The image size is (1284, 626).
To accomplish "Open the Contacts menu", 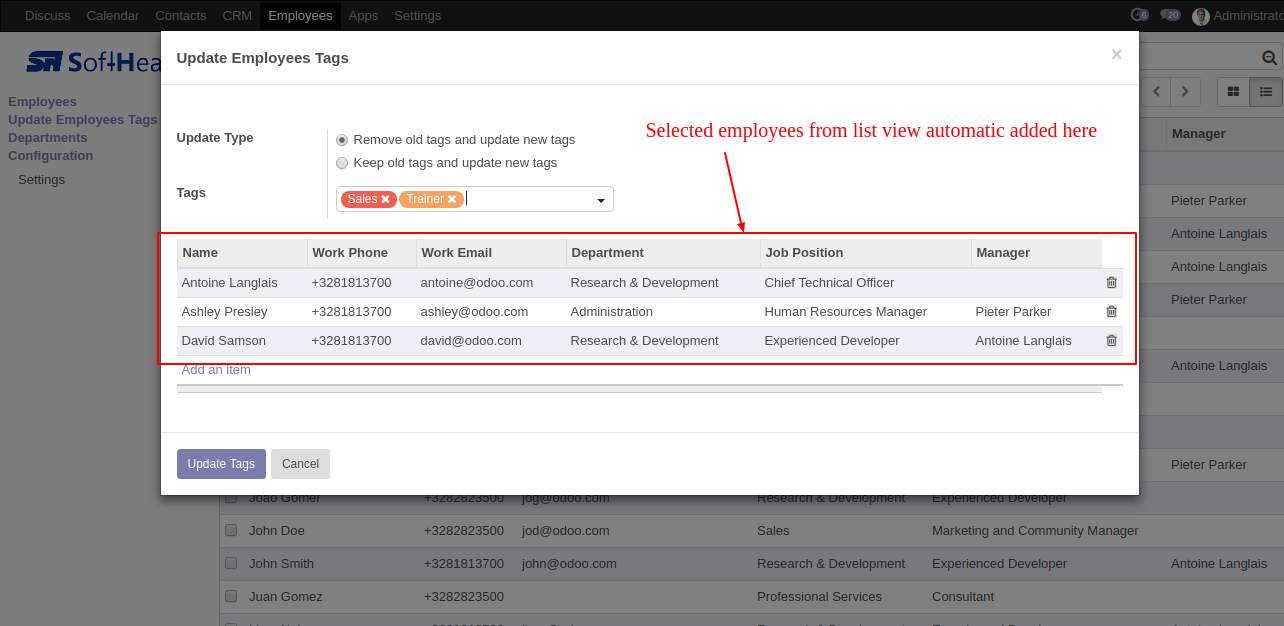I will click(181, 15).
